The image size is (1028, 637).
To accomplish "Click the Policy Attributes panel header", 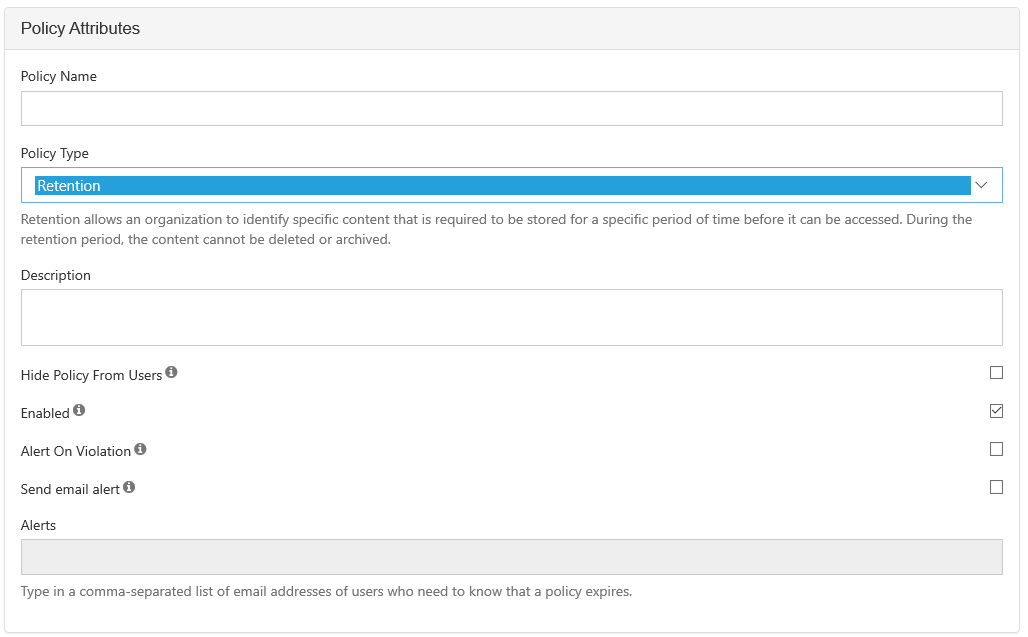I will point(80,28).
